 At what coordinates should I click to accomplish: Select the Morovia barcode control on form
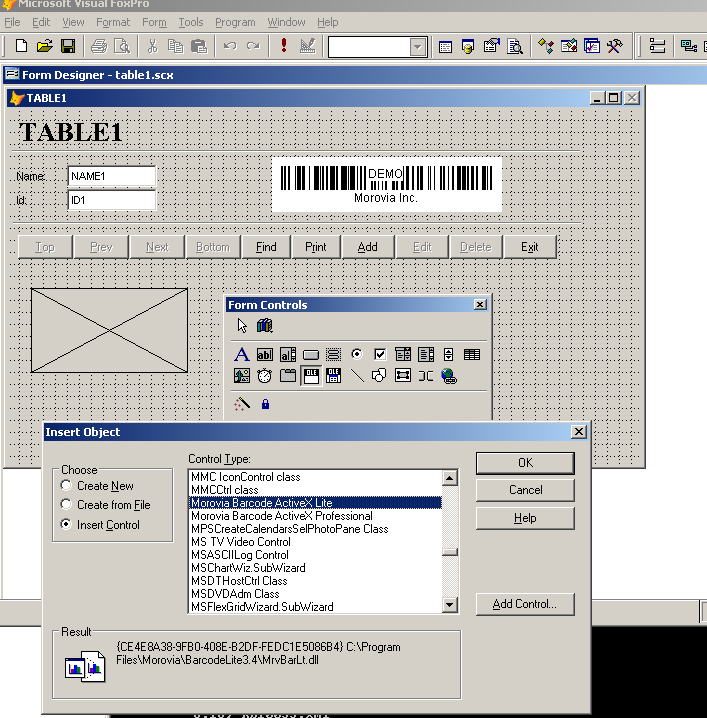click(x=387, y=185)
